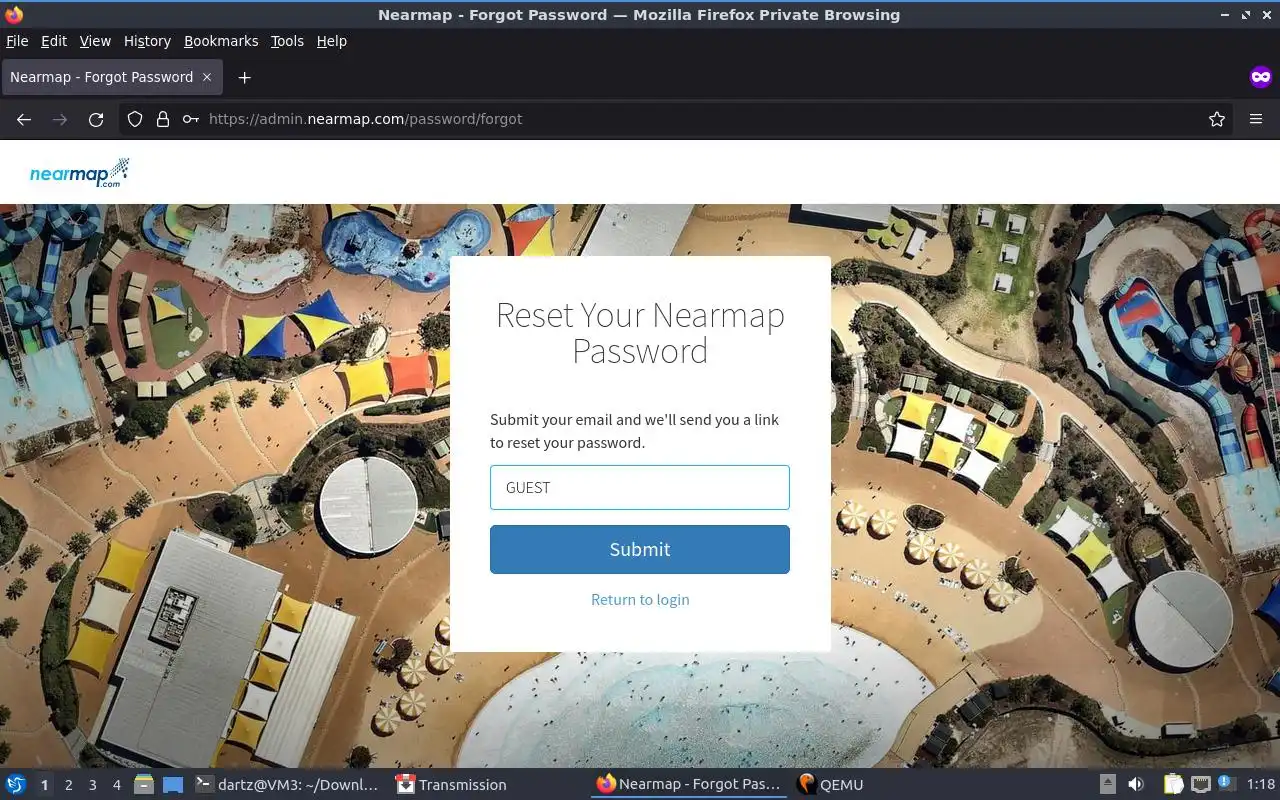Open the File menu

click(17, 41)
